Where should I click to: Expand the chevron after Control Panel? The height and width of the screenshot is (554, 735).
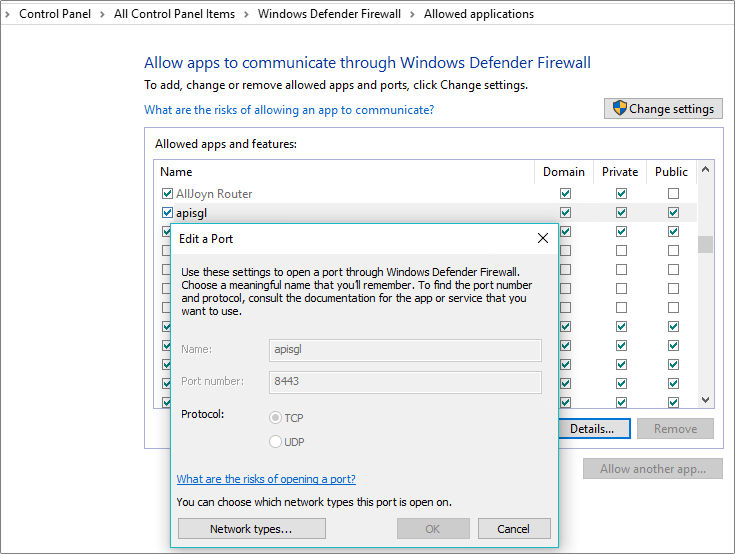coord(102,15)
